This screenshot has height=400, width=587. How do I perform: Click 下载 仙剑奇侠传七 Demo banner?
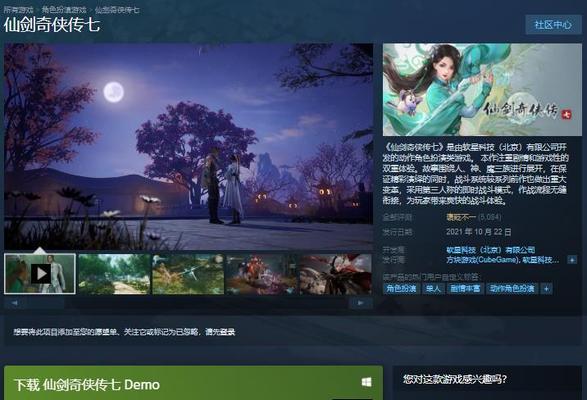194,383
